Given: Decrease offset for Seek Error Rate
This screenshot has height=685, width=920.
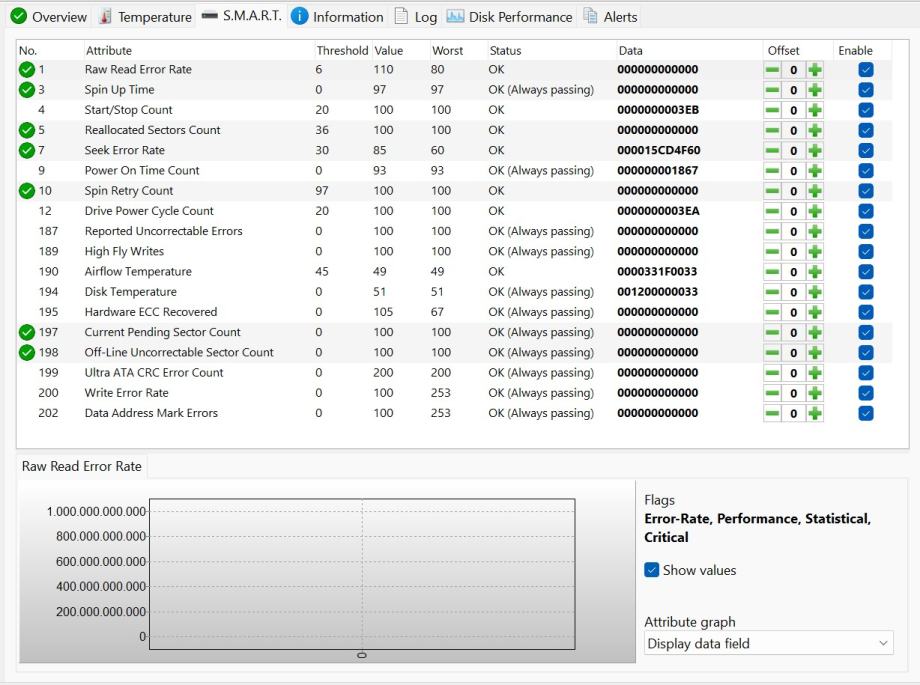Looking at the screenshot, I should 772,151.
